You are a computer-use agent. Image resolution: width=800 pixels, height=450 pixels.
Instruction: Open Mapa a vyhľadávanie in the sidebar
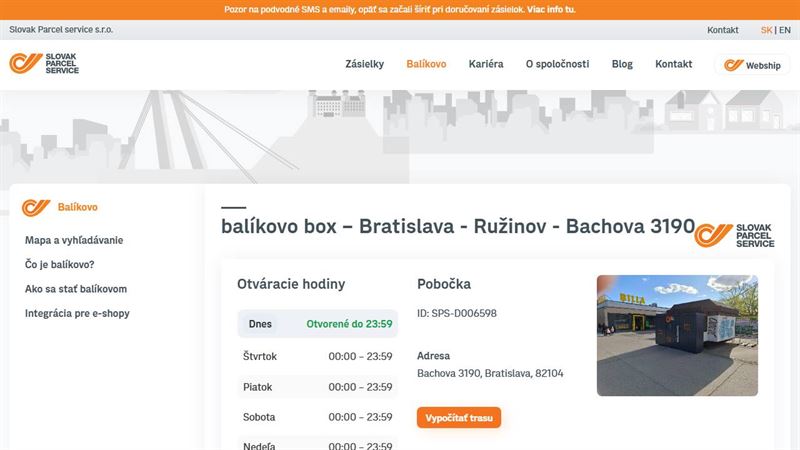click(x=74, y=240)
